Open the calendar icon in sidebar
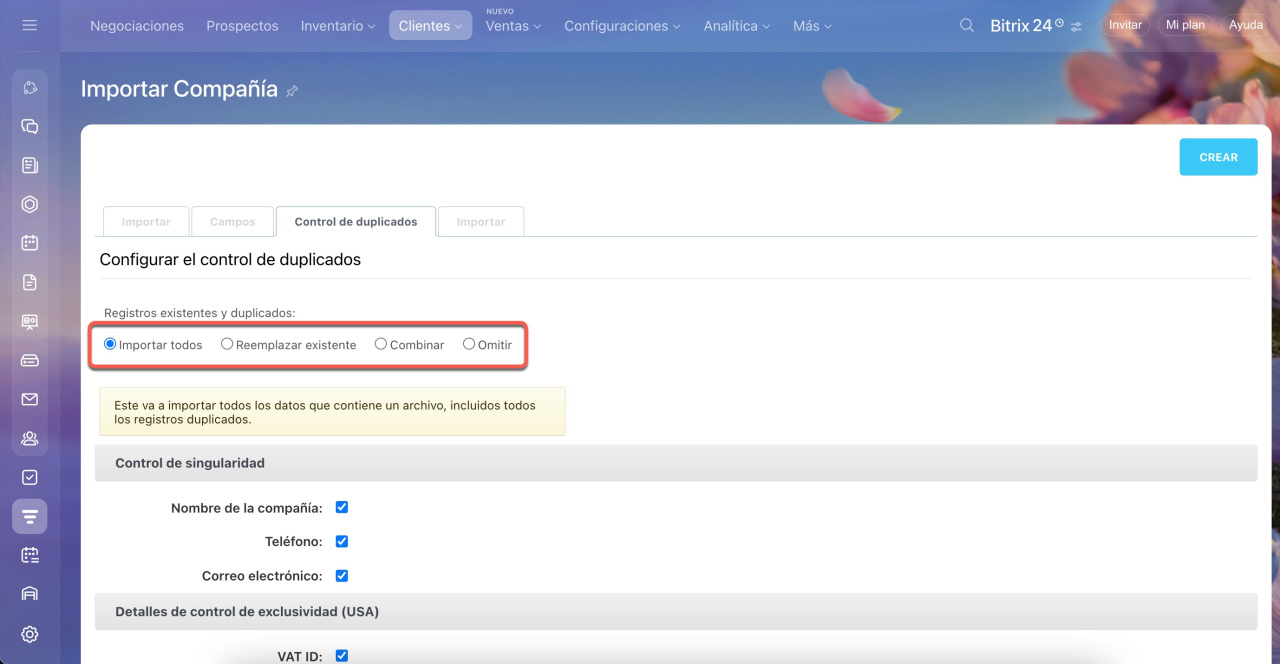The image size is (1280, 664). tap(30, 243)
